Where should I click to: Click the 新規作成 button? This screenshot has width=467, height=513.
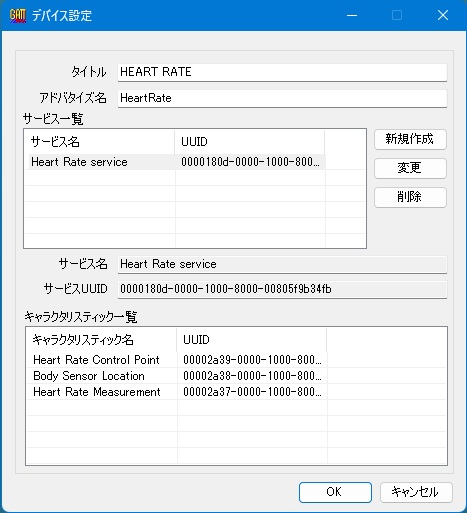click(x=410, y=139)
